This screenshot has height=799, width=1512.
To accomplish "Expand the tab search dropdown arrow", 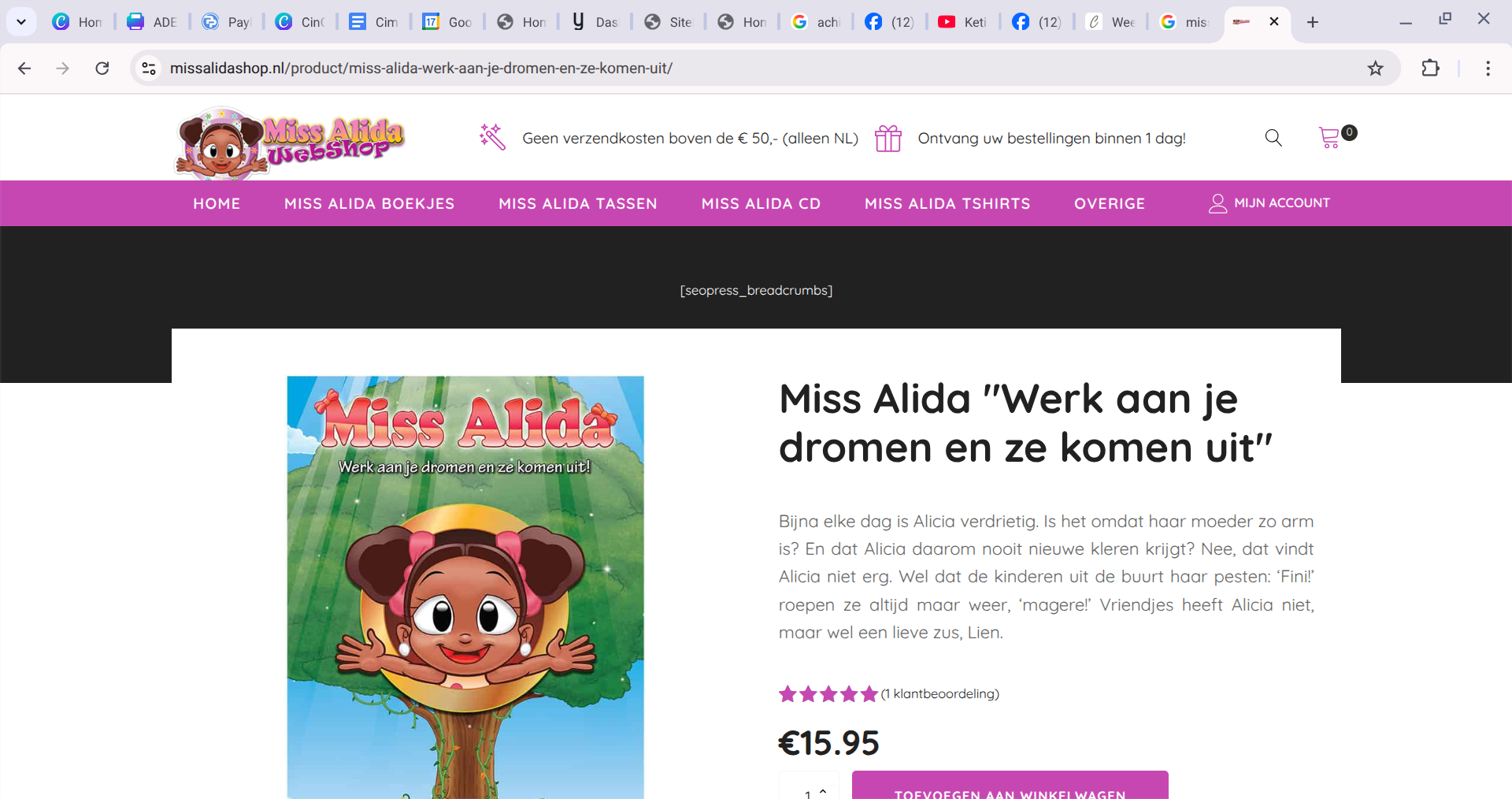I will click(x=21, y=22).
